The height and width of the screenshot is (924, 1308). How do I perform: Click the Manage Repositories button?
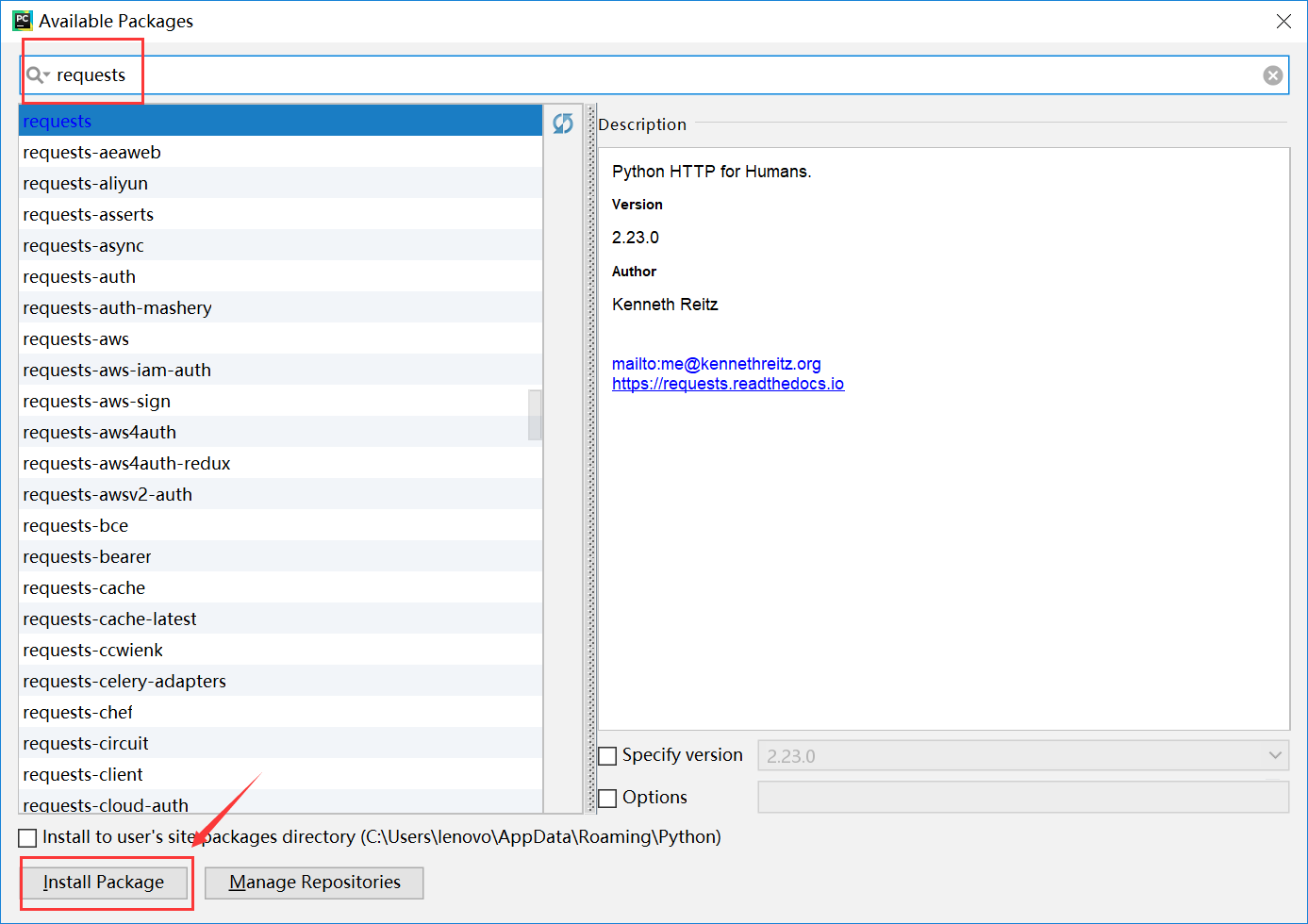coord(314,883)
